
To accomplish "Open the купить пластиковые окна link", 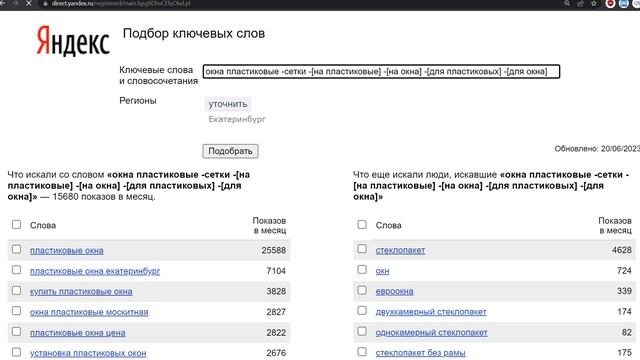I will 81,291.
